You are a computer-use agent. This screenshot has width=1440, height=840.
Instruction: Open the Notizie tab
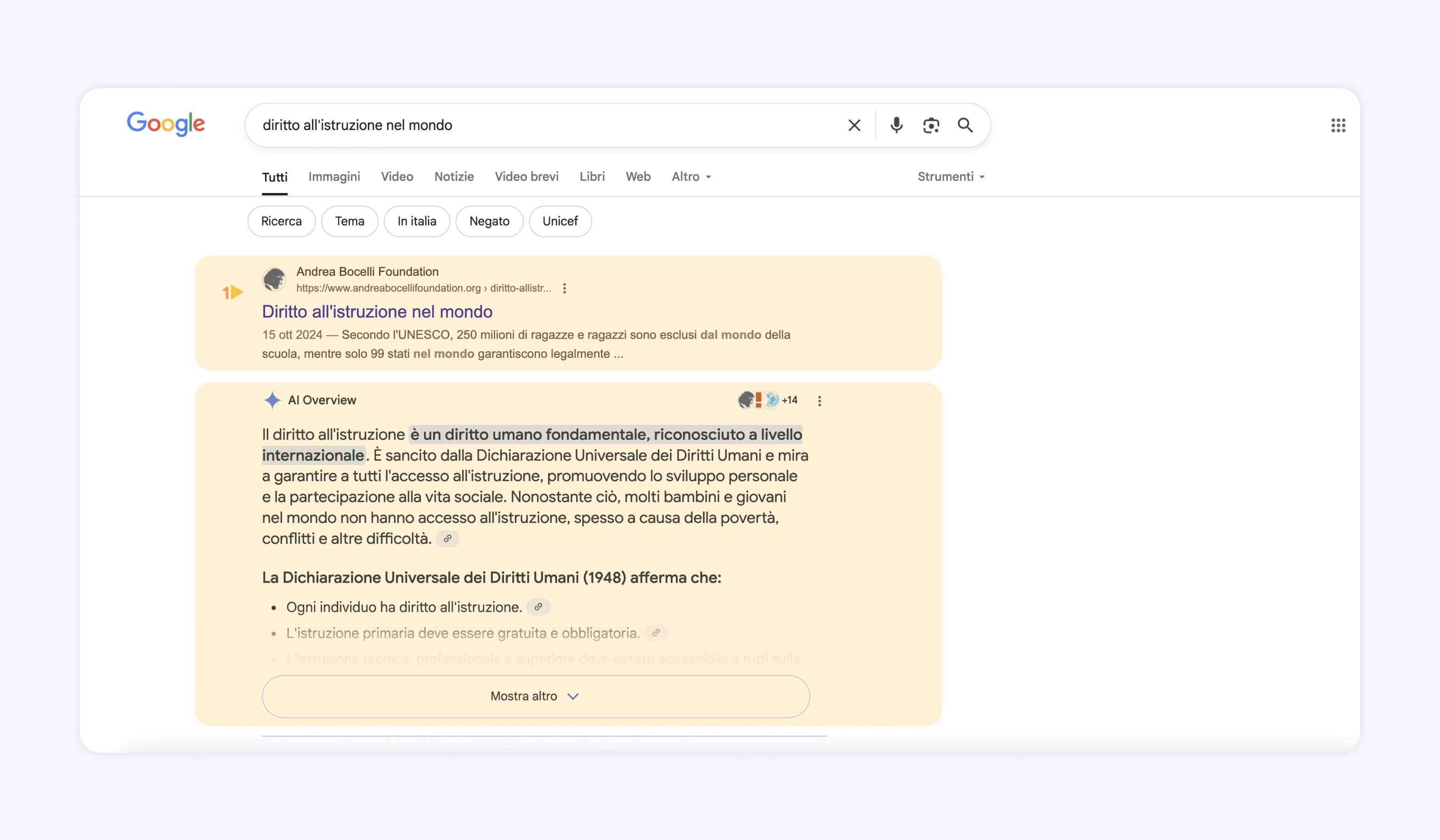click(x=454, y=176)
